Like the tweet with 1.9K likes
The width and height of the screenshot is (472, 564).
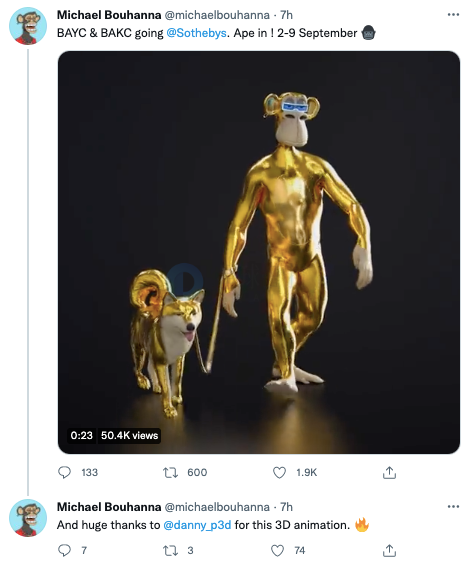click(x=279, y=472)
